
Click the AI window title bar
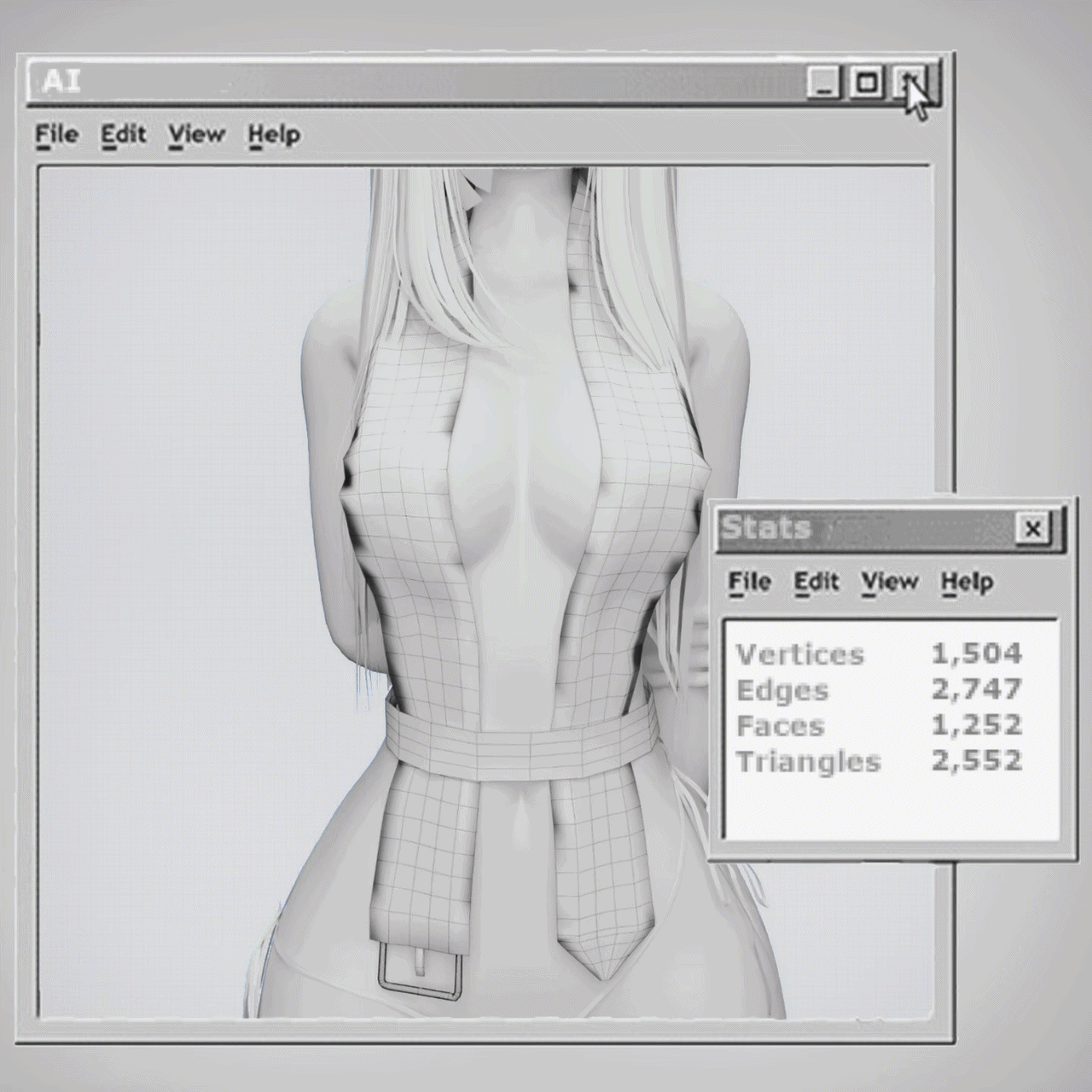(427, 83)
